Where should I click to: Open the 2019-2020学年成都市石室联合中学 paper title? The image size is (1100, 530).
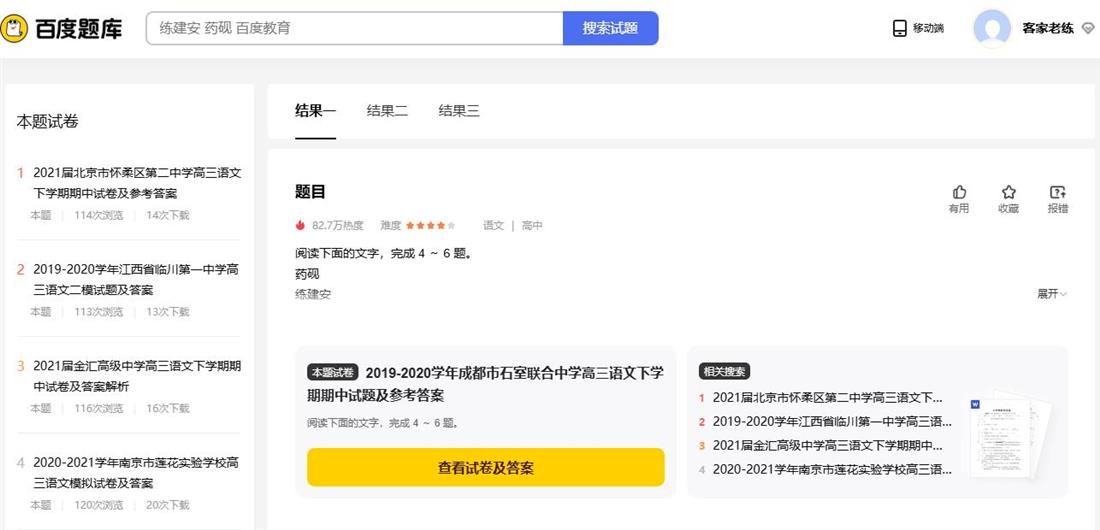point(485,384)
